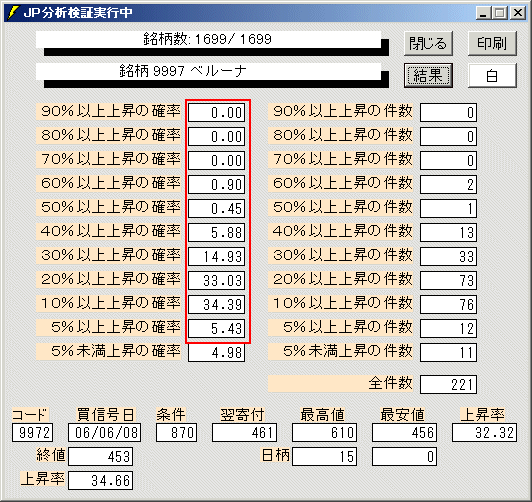Select the 40%以上上昇の確率 field showing 5.88
This screenshot has height=502, width=532.
click(216, 232)
